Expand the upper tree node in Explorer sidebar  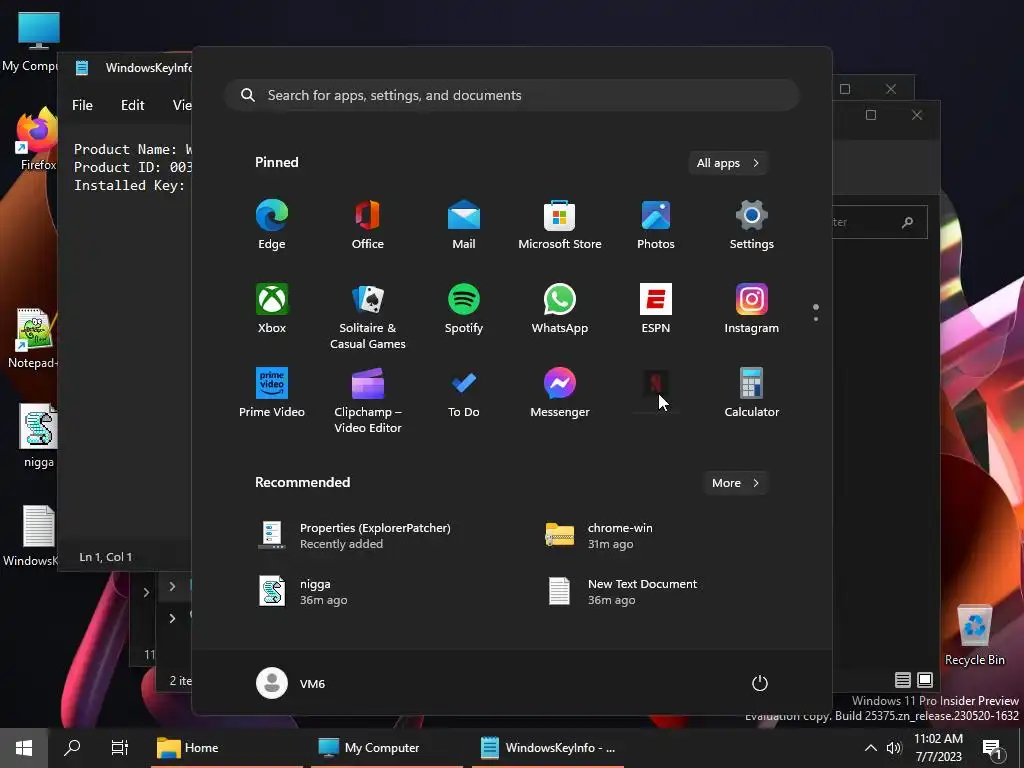click(172, 586)
